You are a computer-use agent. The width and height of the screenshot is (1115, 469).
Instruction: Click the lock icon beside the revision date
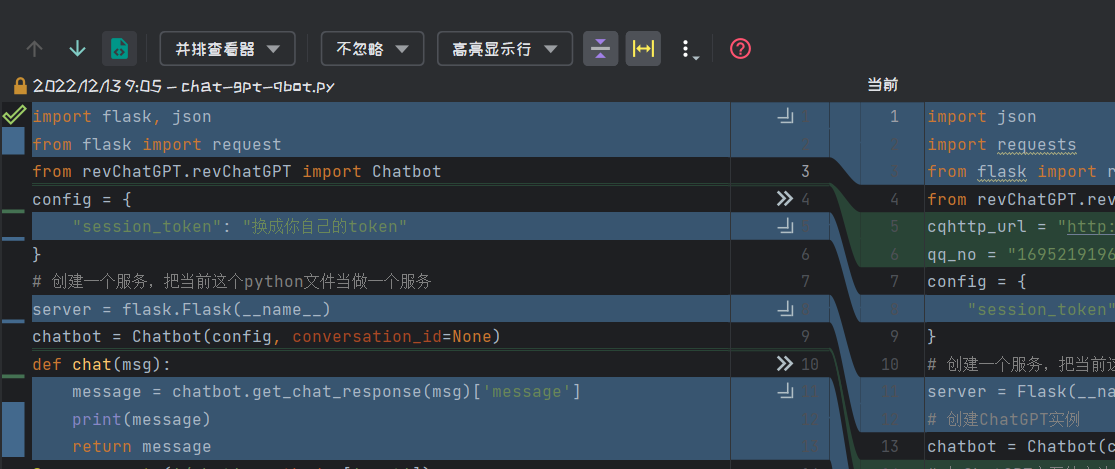[19, 86]
